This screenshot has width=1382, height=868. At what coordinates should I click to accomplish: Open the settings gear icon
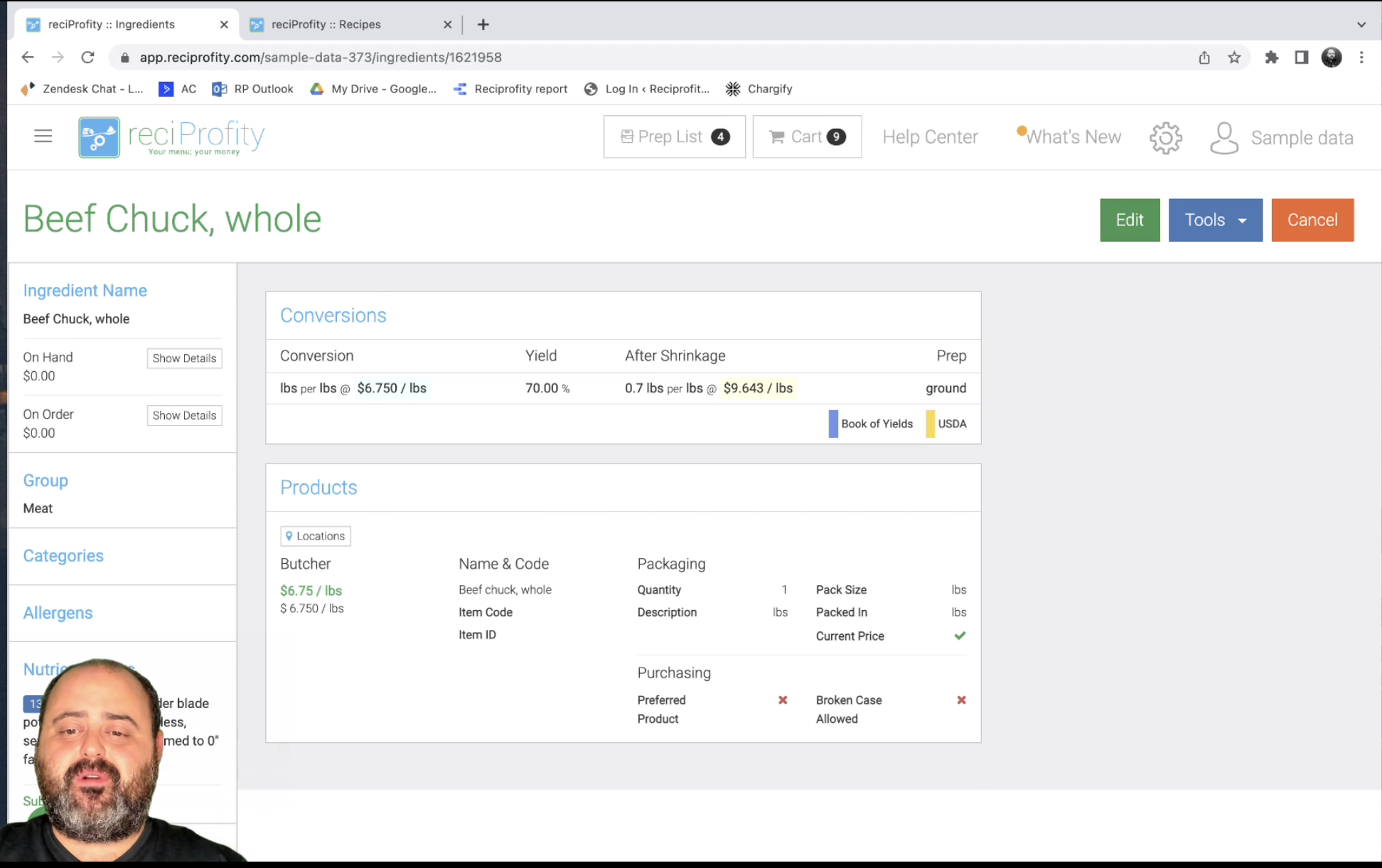tap(1165, 137)
